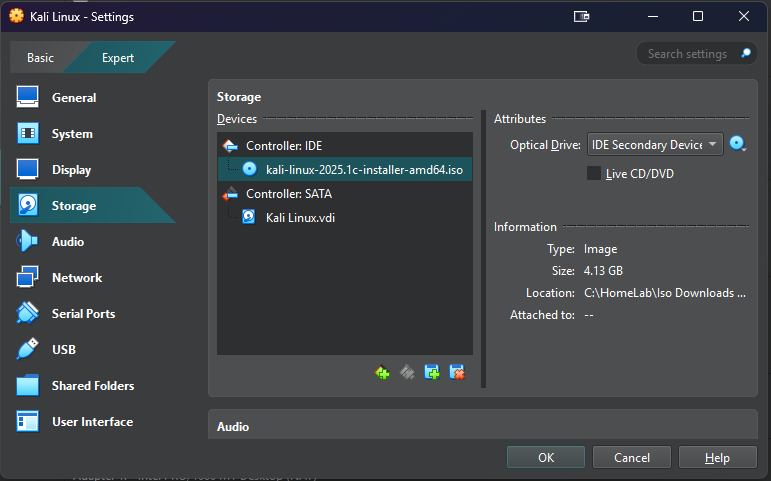Click the add attachment icon
771x481 pixels.
[432, 372]
